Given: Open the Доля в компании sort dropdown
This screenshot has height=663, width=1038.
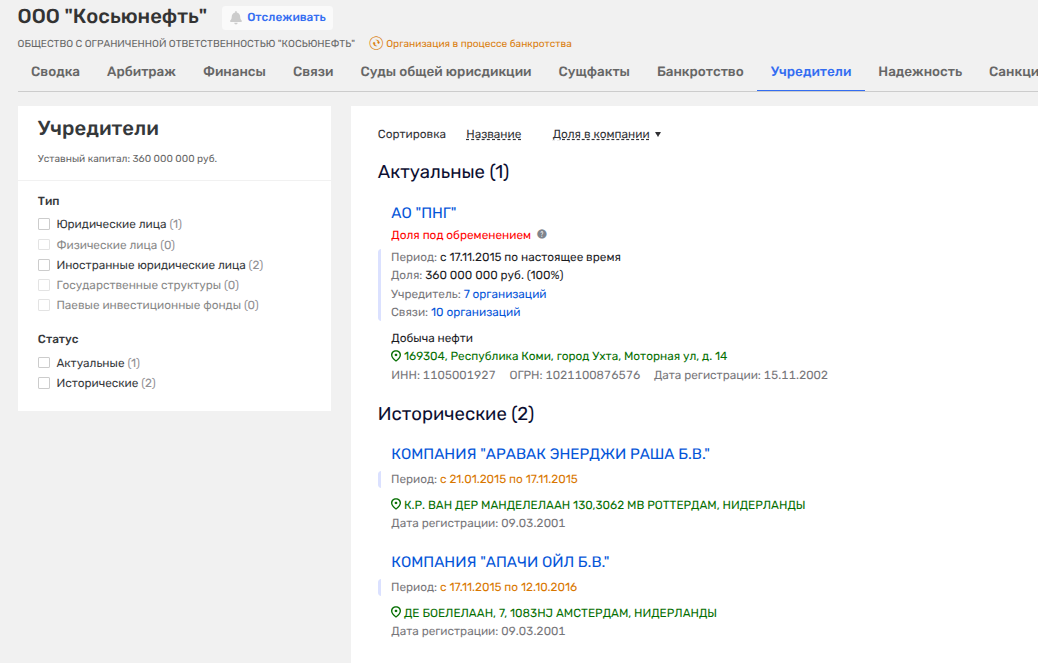Looking at the screenshot, I should [607, 134].
